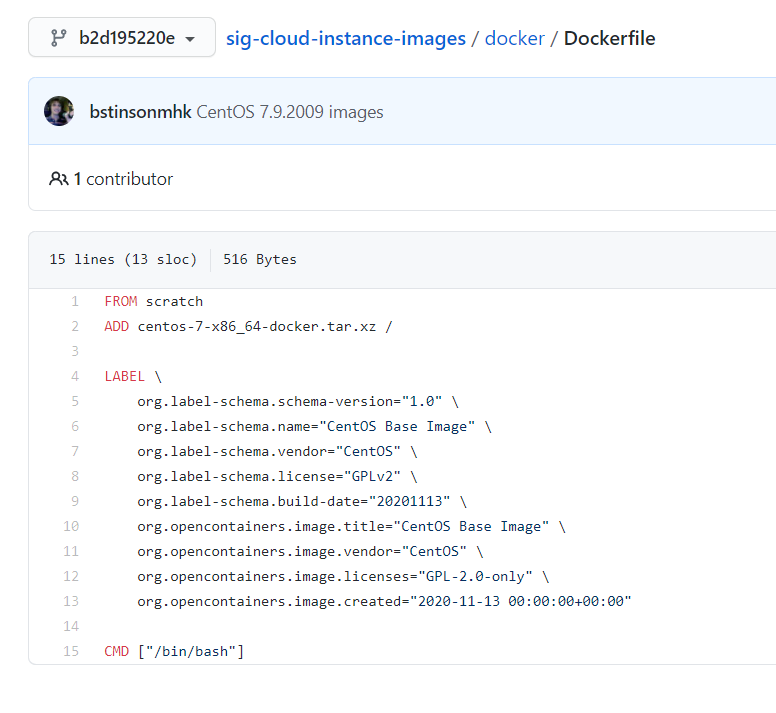Image resolution: width=776 pixels, height=713 pixels.
Task: Click the branch selector caret arrow
Action: 190,39
